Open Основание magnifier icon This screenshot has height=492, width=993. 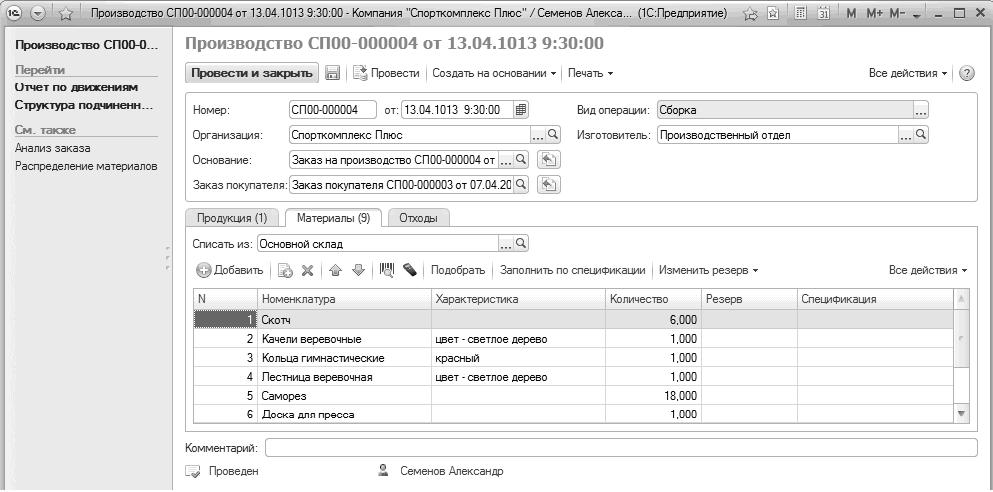[x=521, y=160]
